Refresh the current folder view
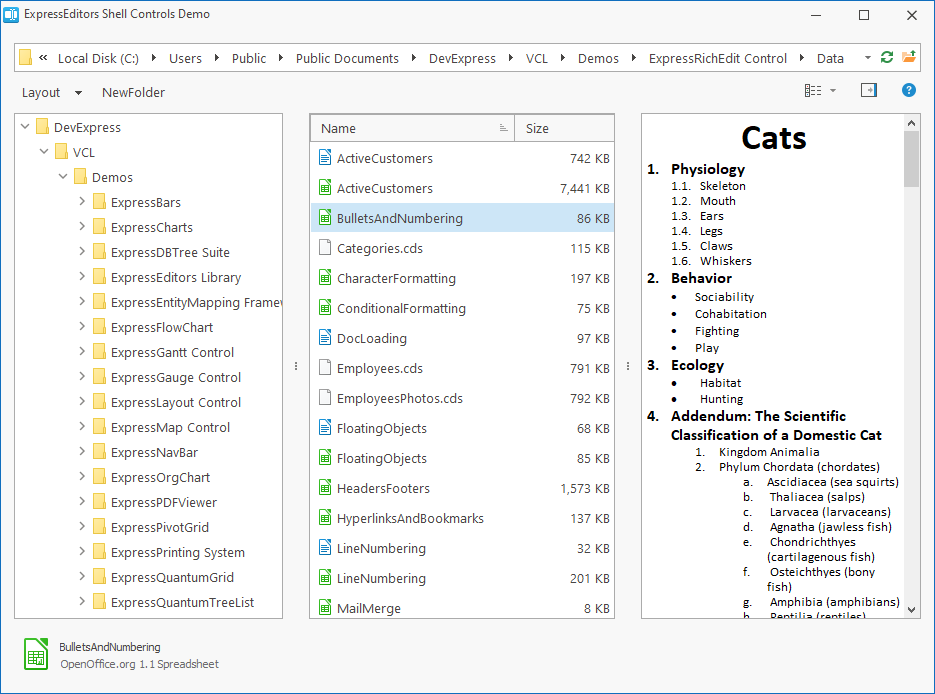 coord(886,58)
